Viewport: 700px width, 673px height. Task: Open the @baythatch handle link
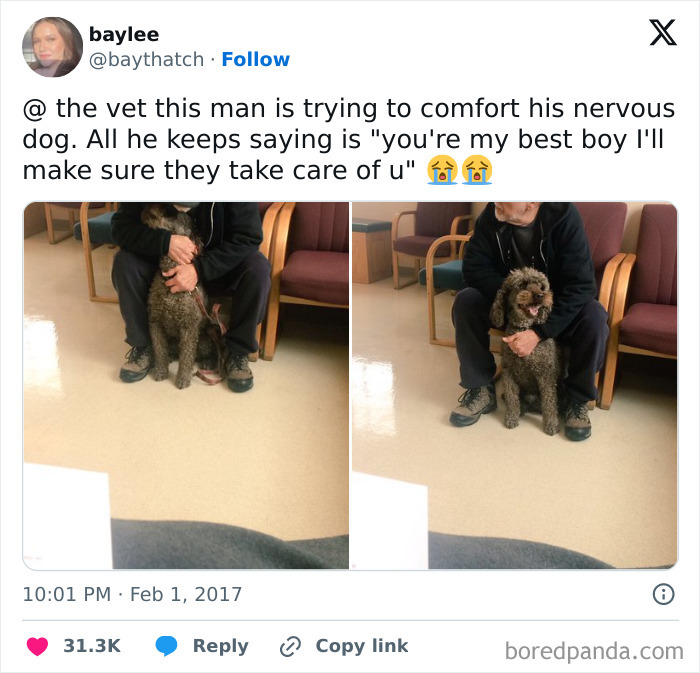[x=146, y=60]
